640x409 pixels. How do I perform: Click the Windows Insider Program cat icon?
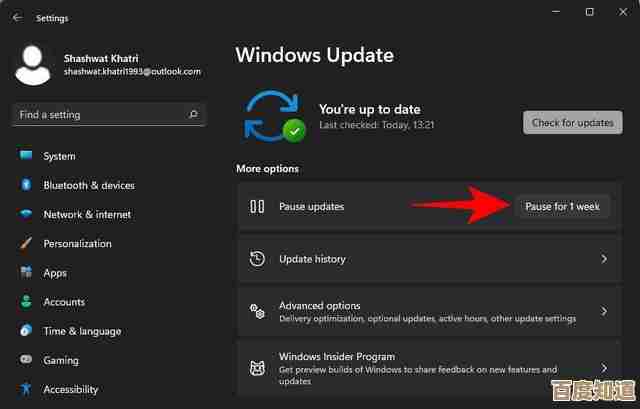click(x=257, y=369)
